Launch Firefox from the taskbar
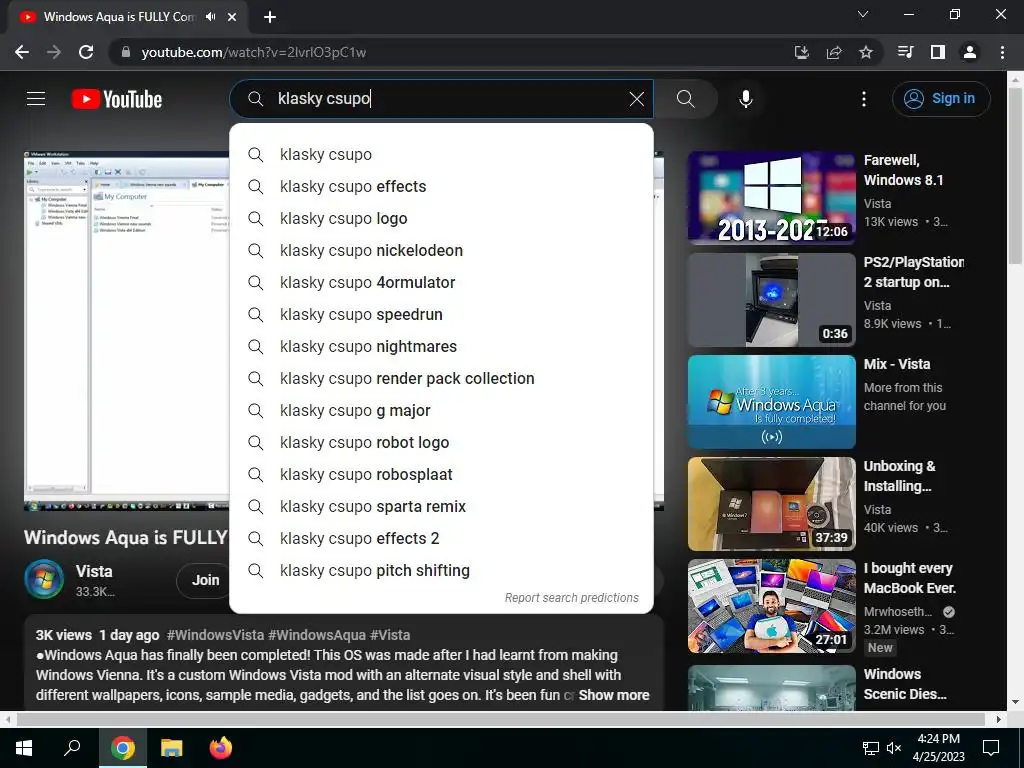Screen dimensions: 1024x768 [221, 748]
